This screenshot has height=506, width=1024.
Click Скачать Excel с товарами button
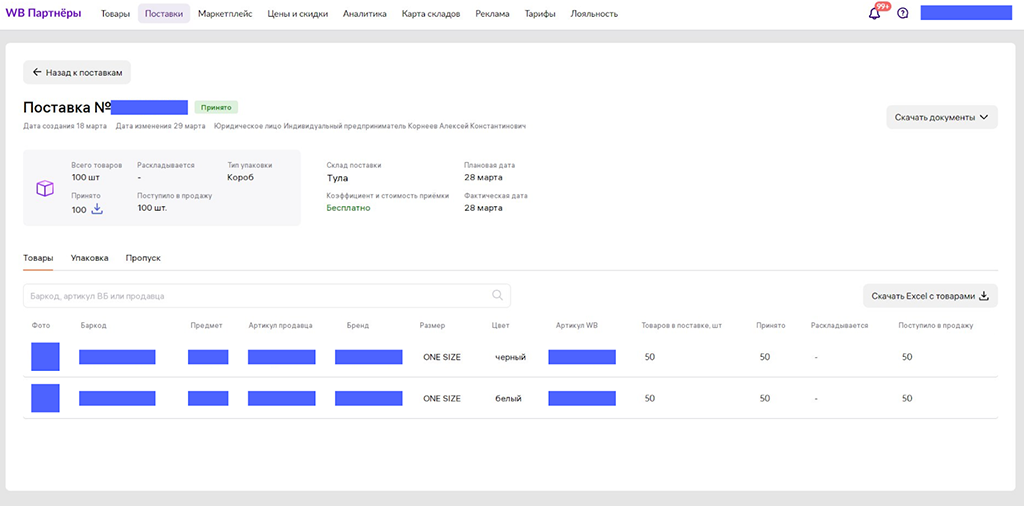coord(930,296)
